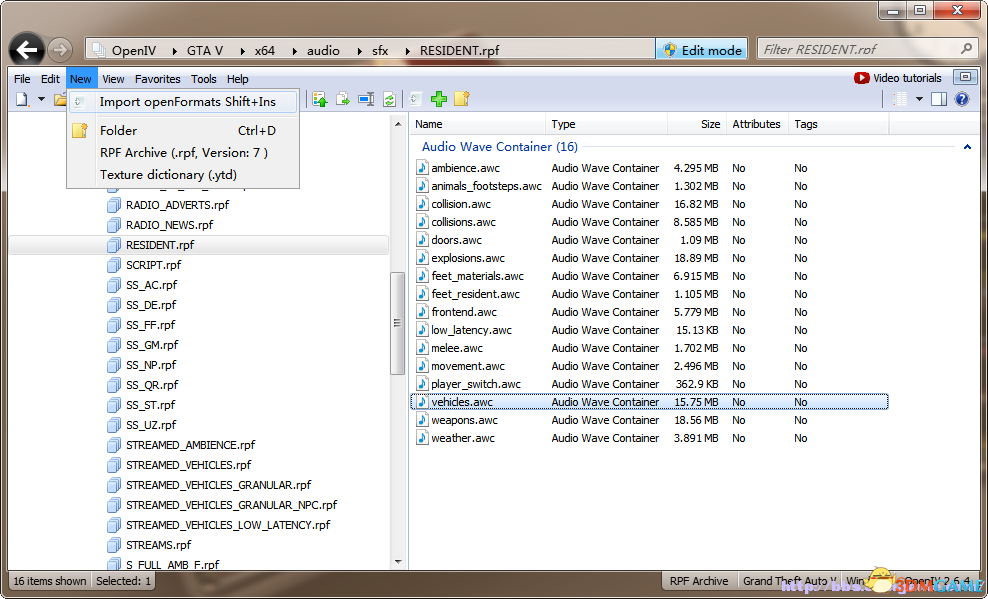Click the 16 items shown status entry
This screenshot has height=599, width=988.
click(50, 581)
